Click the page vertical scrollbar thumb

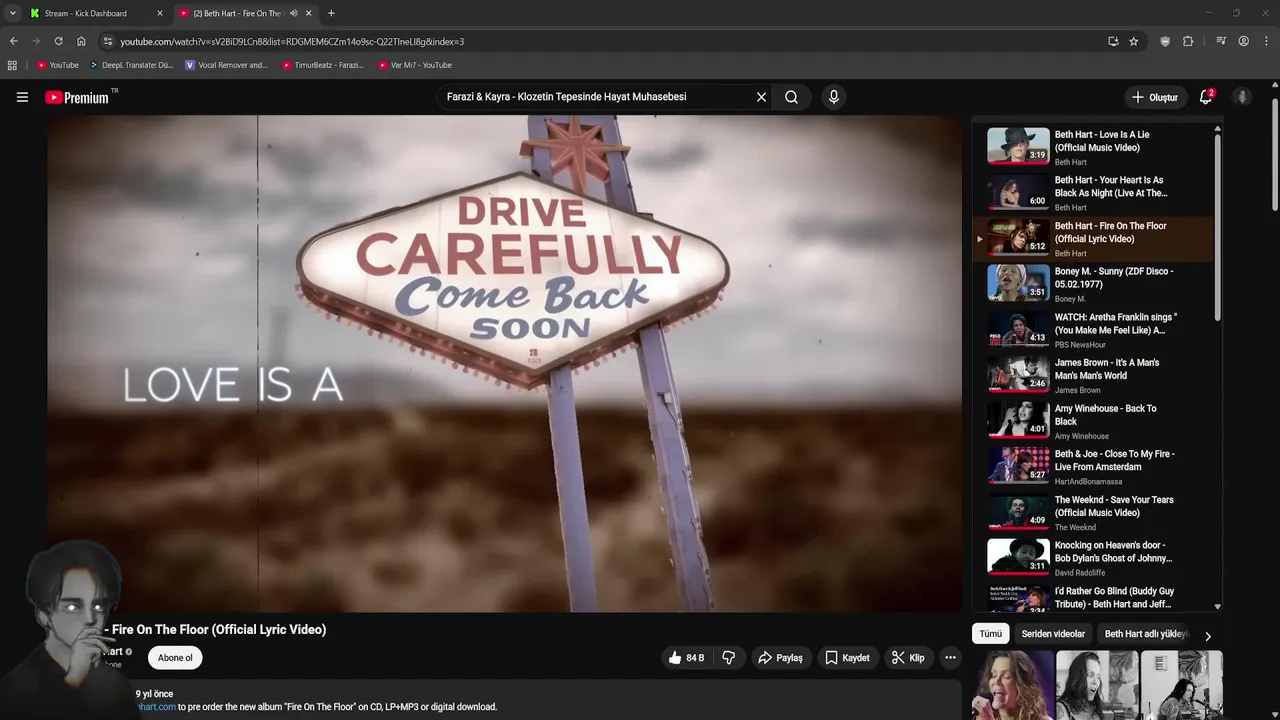point(1275,155)
